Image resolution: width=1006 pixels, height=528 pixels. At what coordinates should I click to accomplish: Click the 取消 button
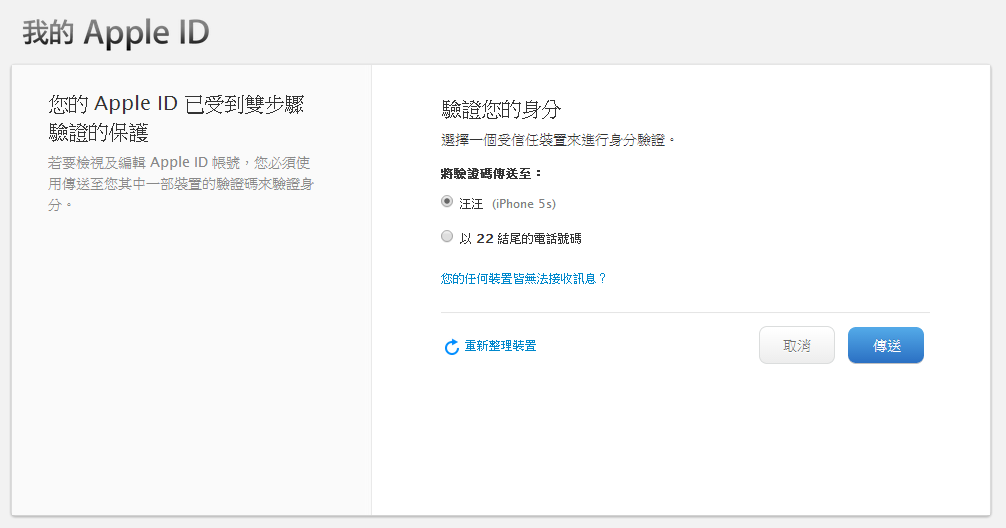coord(797,345)
